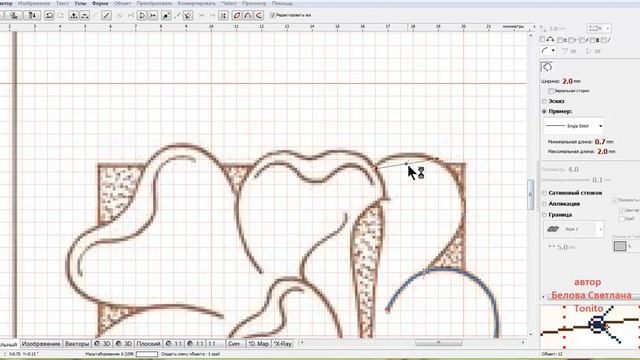640x360 pixels.
Task: Select the straight line segment tool icon
Action: click(x=106, y=16)
